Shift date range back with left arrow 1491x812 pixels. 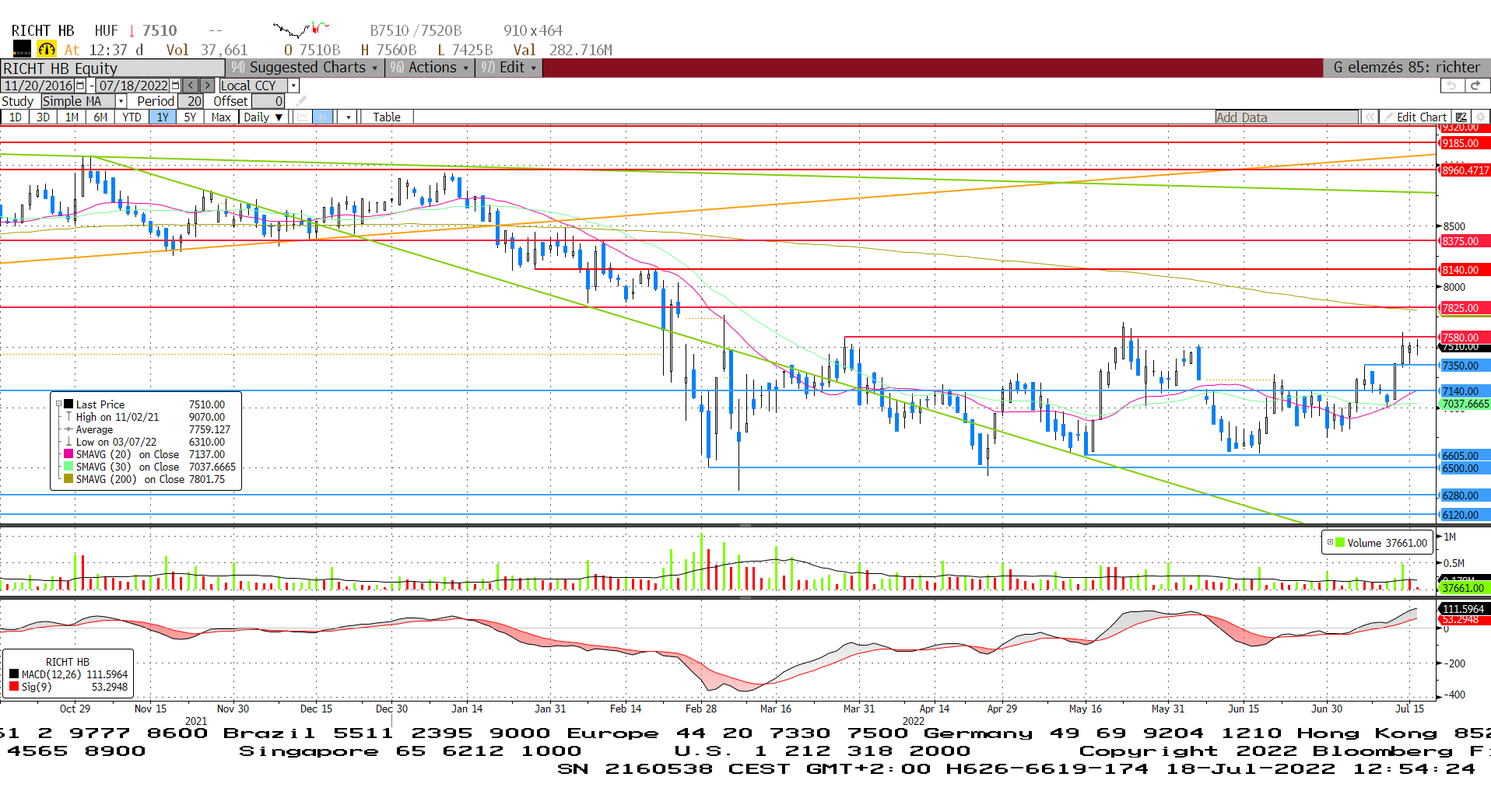pyautogui.click(x=190, y=86)
